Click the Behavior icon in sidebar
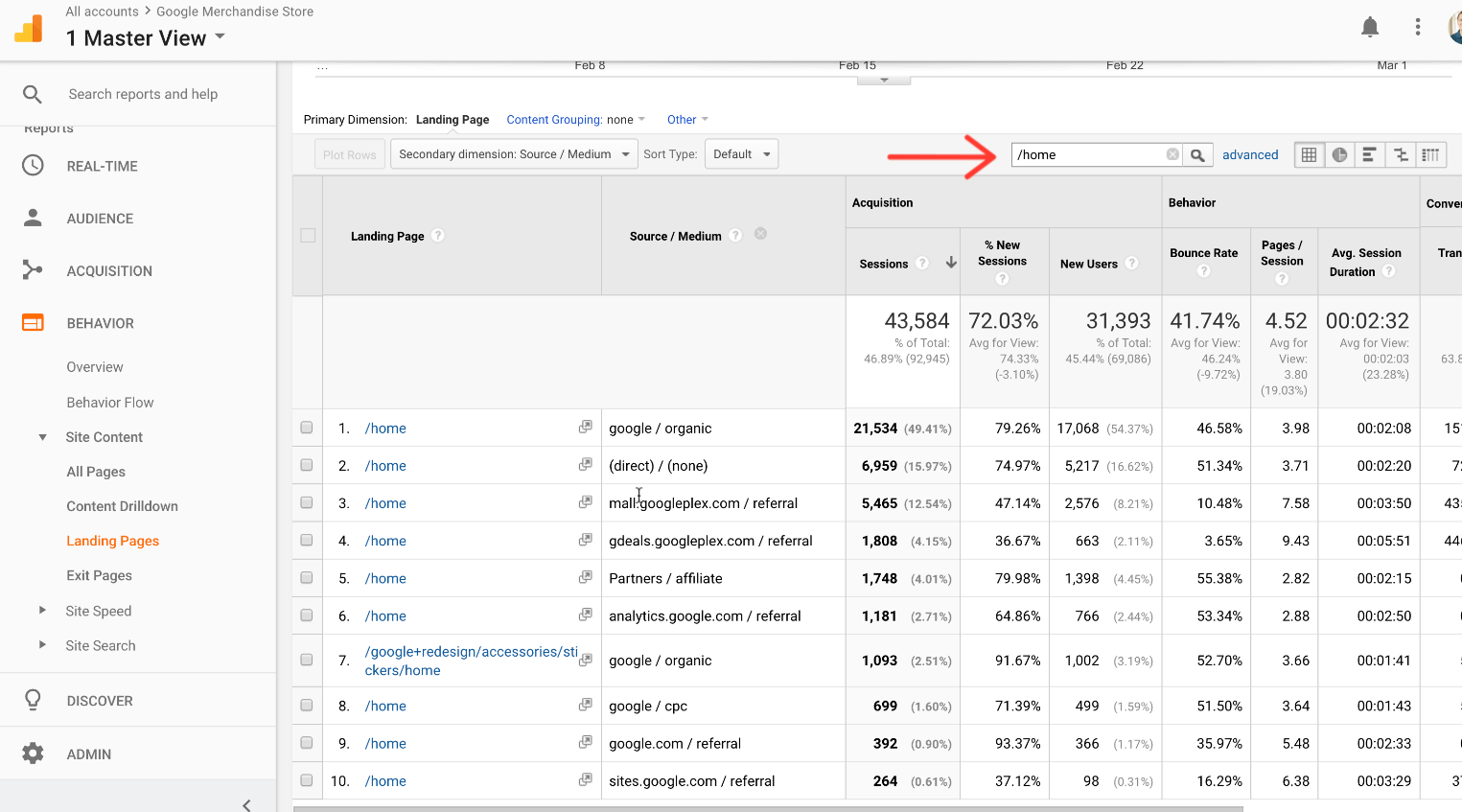The height and width of the screenshot is (812, 1462). point(33,323)
